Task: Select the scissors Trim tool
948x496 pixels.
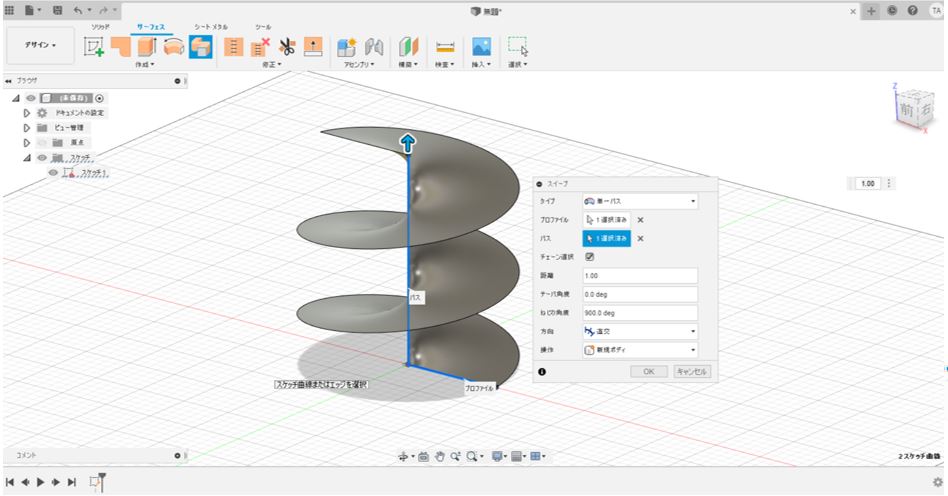Action: [287, 47]
